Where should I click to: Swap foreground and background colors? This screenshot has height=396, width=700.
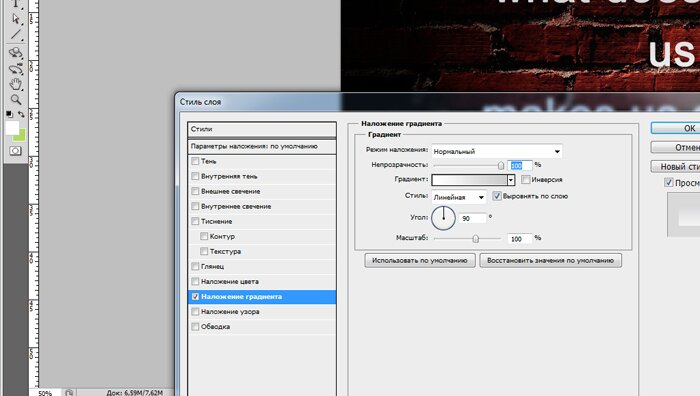21,114
